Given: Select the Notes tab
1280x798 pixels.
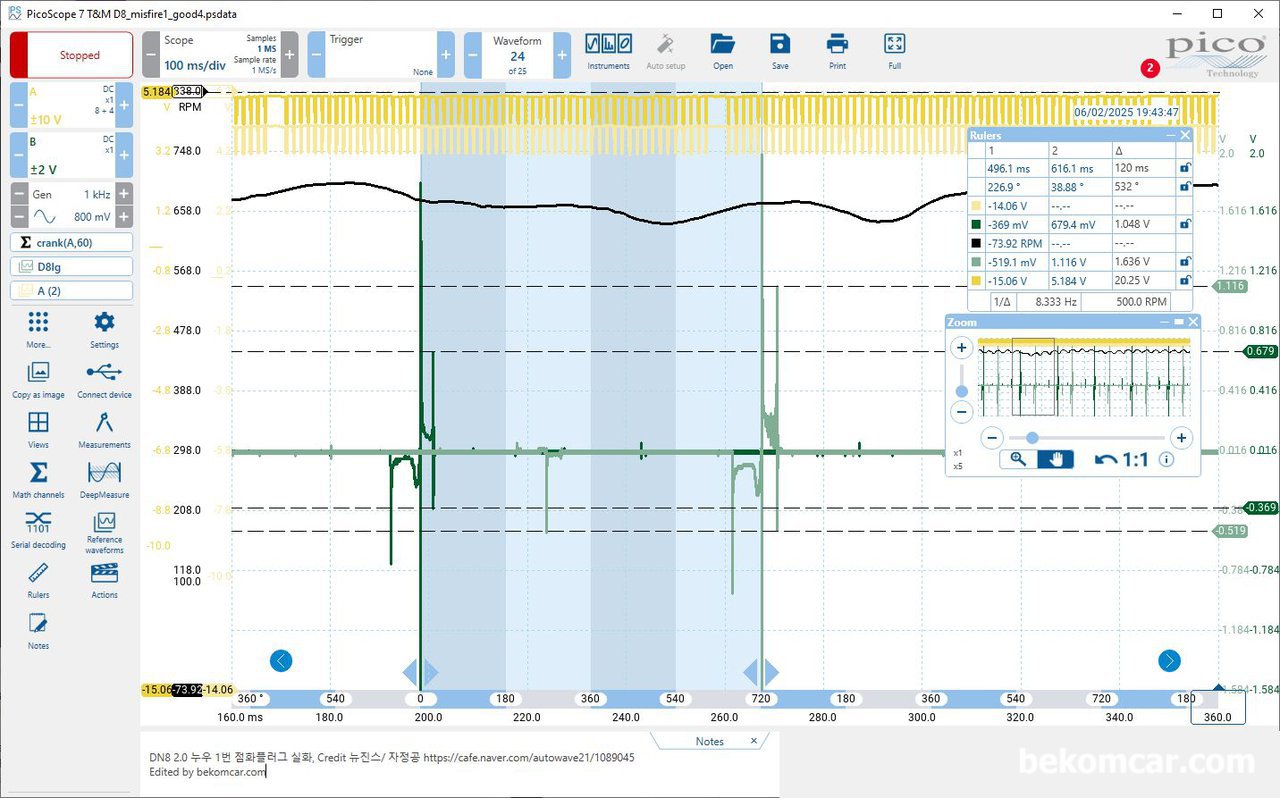Looking at the screenshot, I should click(x=709, y=741).
